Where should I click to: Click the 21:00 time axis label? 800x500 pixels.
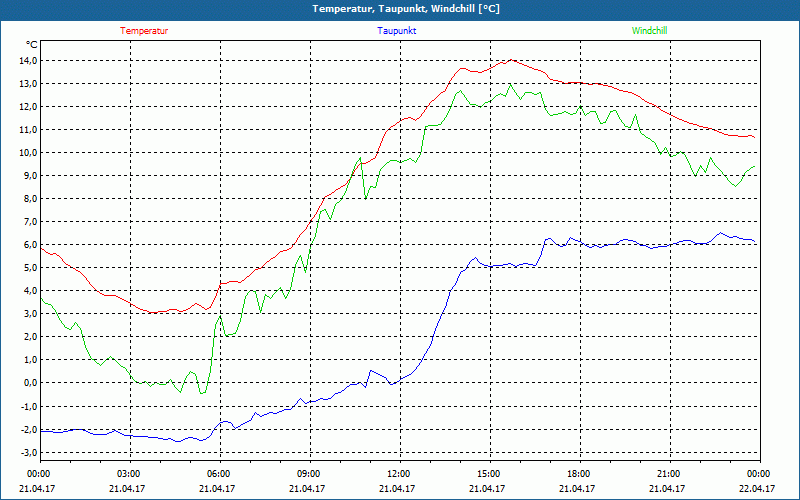coord(667,474)
